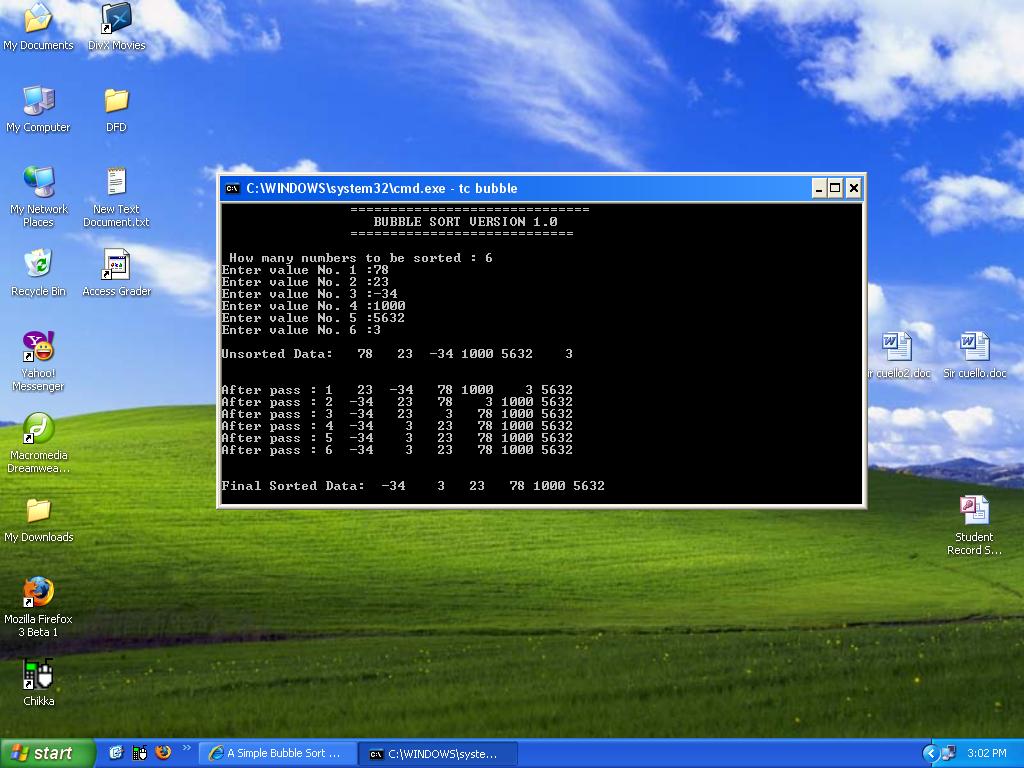Open the DFD folder
This screenshot has width=1024, height=768.
coord(116,109)
